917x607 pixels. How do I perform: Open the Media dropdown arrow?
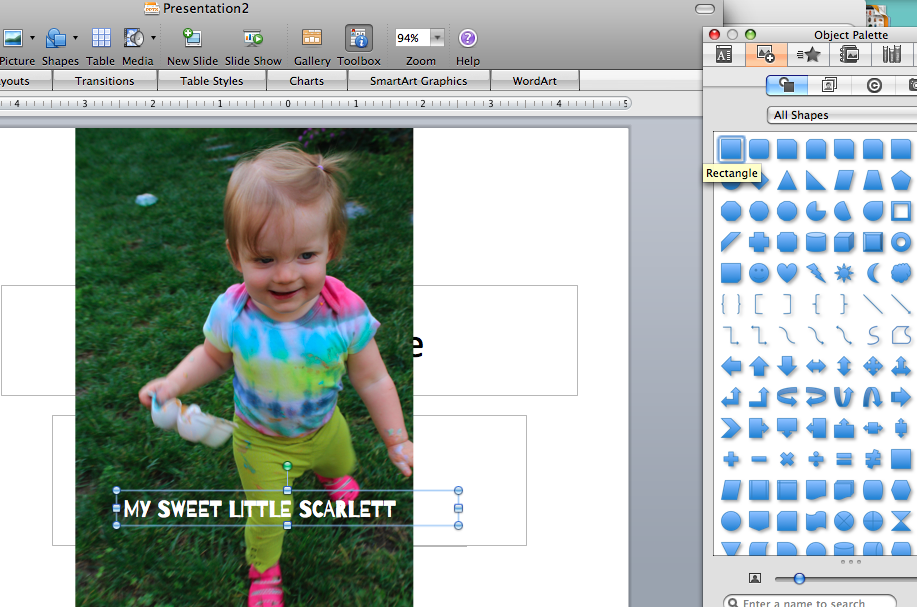[153, 38]
